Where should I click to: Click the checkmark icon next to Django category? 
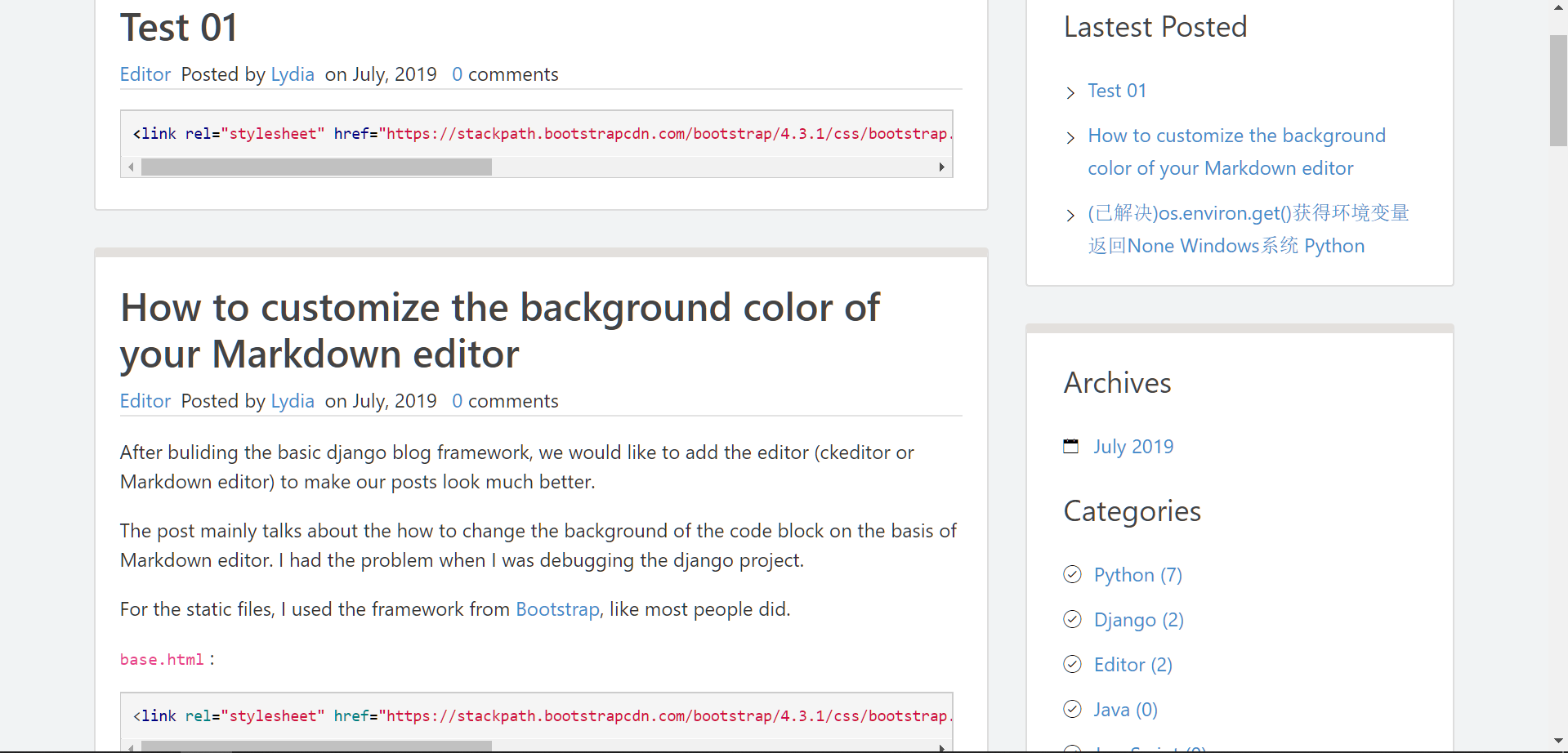(1073, 619)
